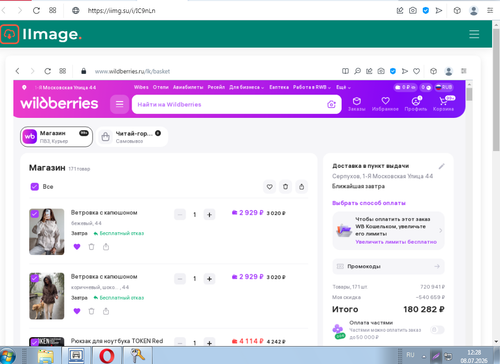Screen dimensions: 500x364
Task: Open Авиабилеты in top menu
Action: tap(188, 87)
